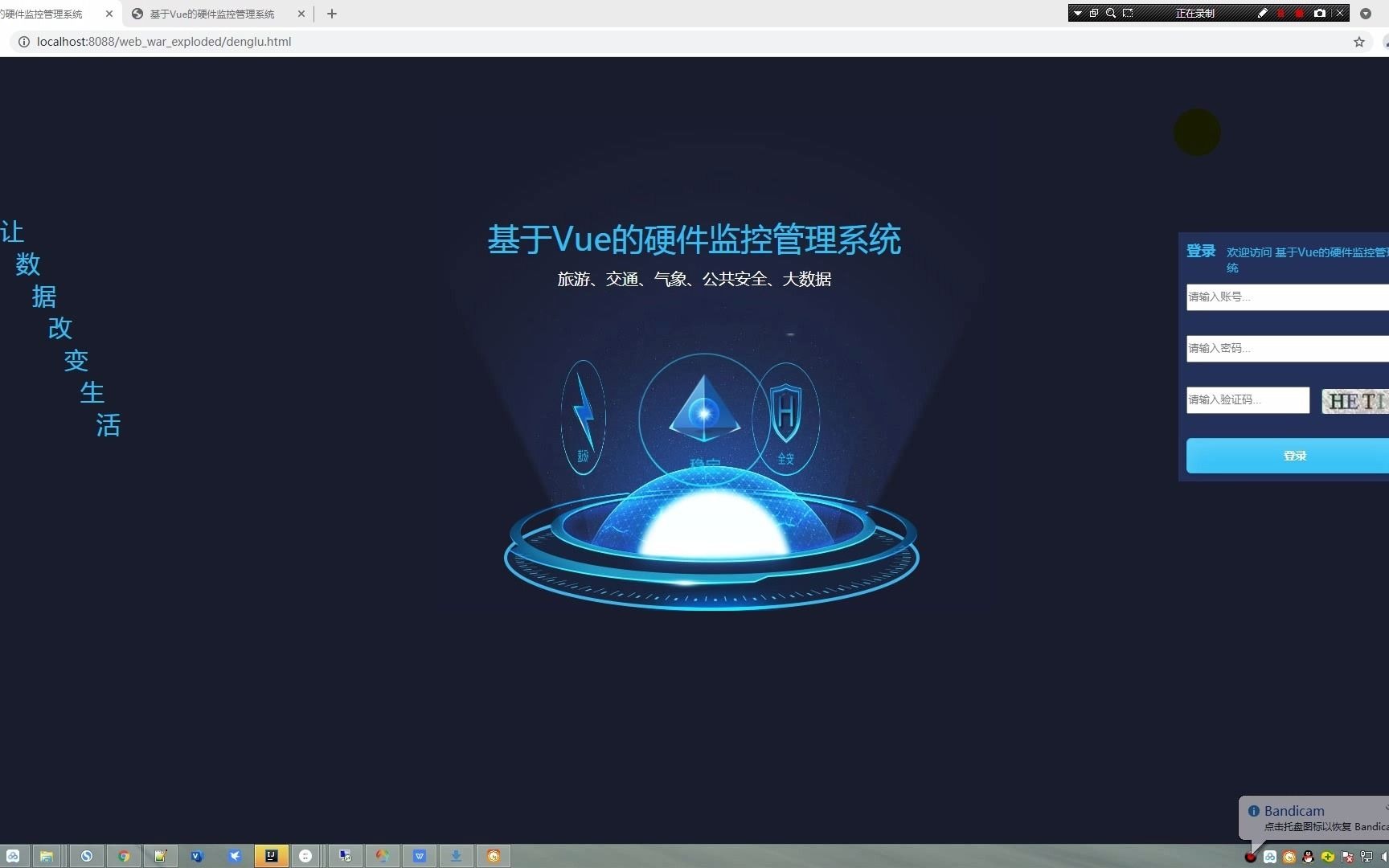Click the QQ penguin icon in system tray
This screenshot has width=1389, height=868.
click(1308, 858)
